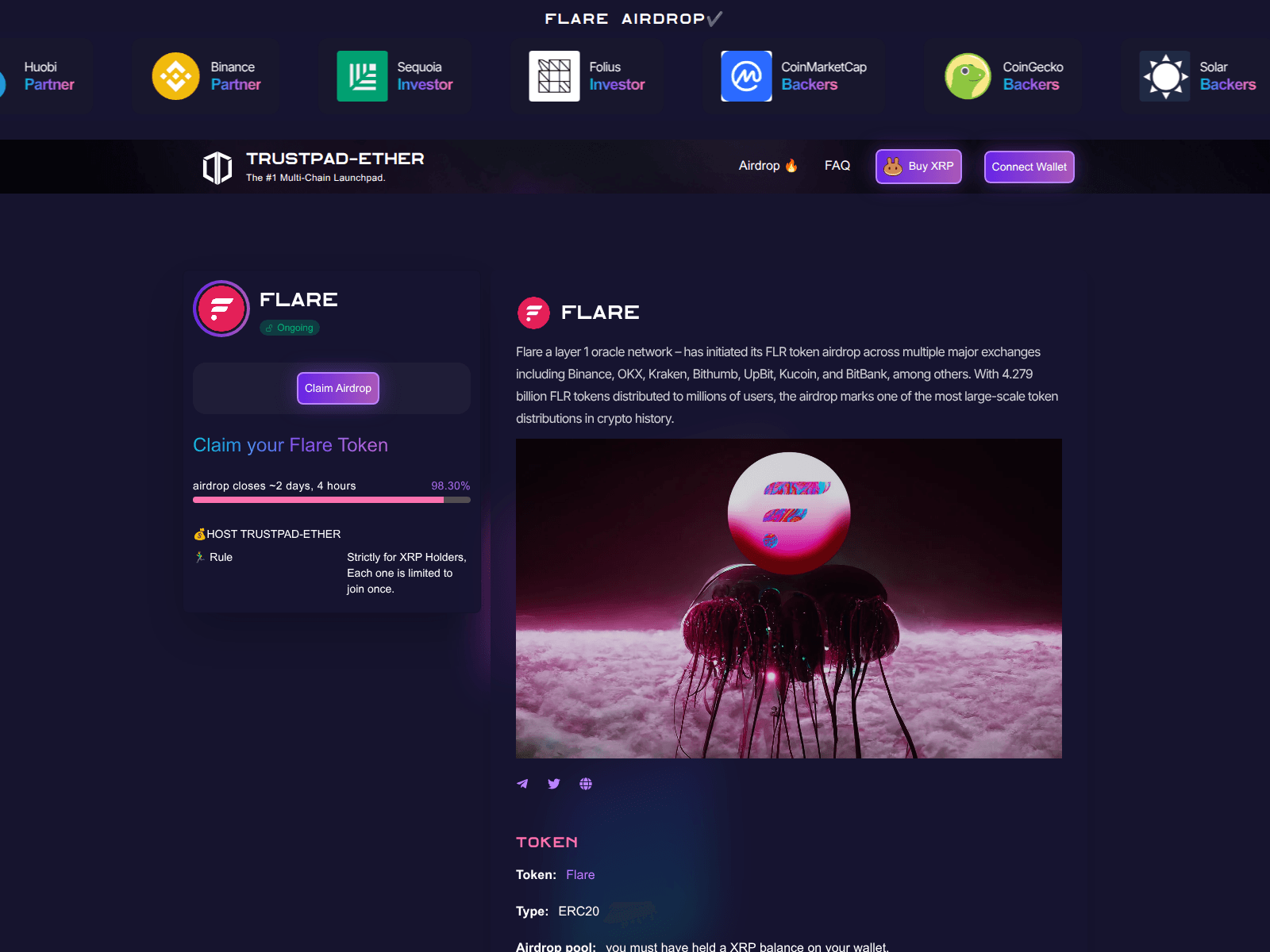Click 'airdrop closes ~2 days, 4 hours' text
The height and width of the screenshot is (952, 1270).
pyautogui.click(x=275, y=486)
